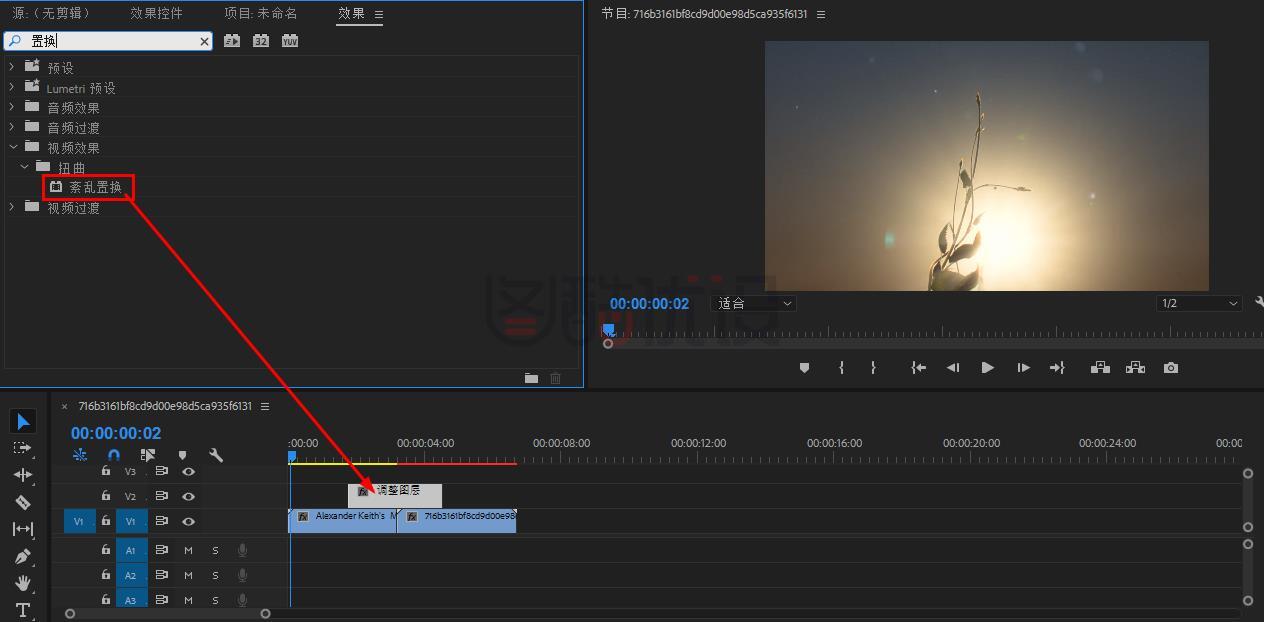Select the Hand tool

(23, 583)
